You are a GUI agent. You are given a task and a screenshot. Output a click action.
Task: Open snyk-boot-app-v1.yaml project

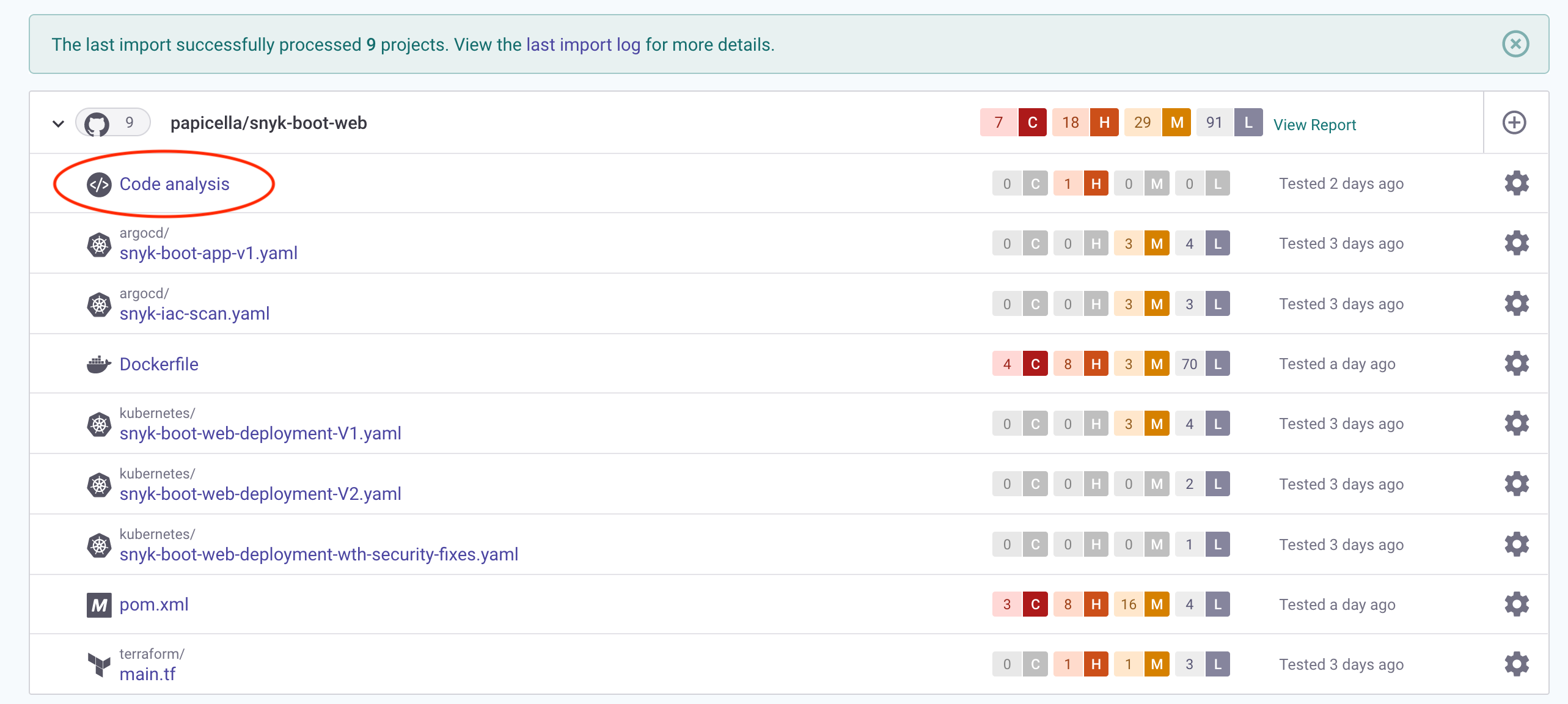[208, 253]
